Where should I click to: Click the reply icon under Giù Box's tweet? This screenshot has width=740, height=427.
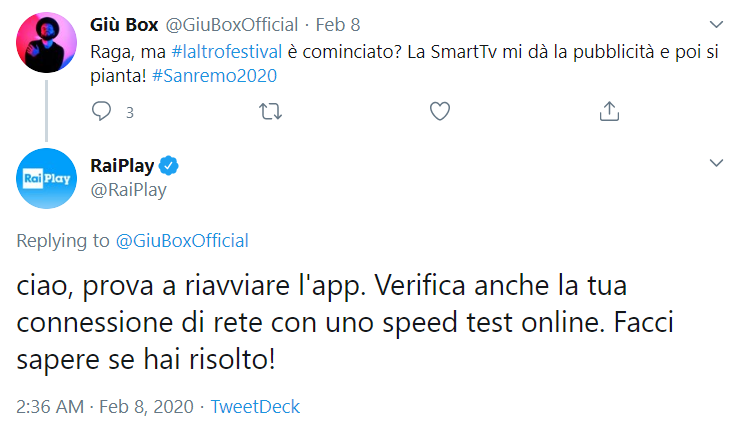(x=101, y=112)
